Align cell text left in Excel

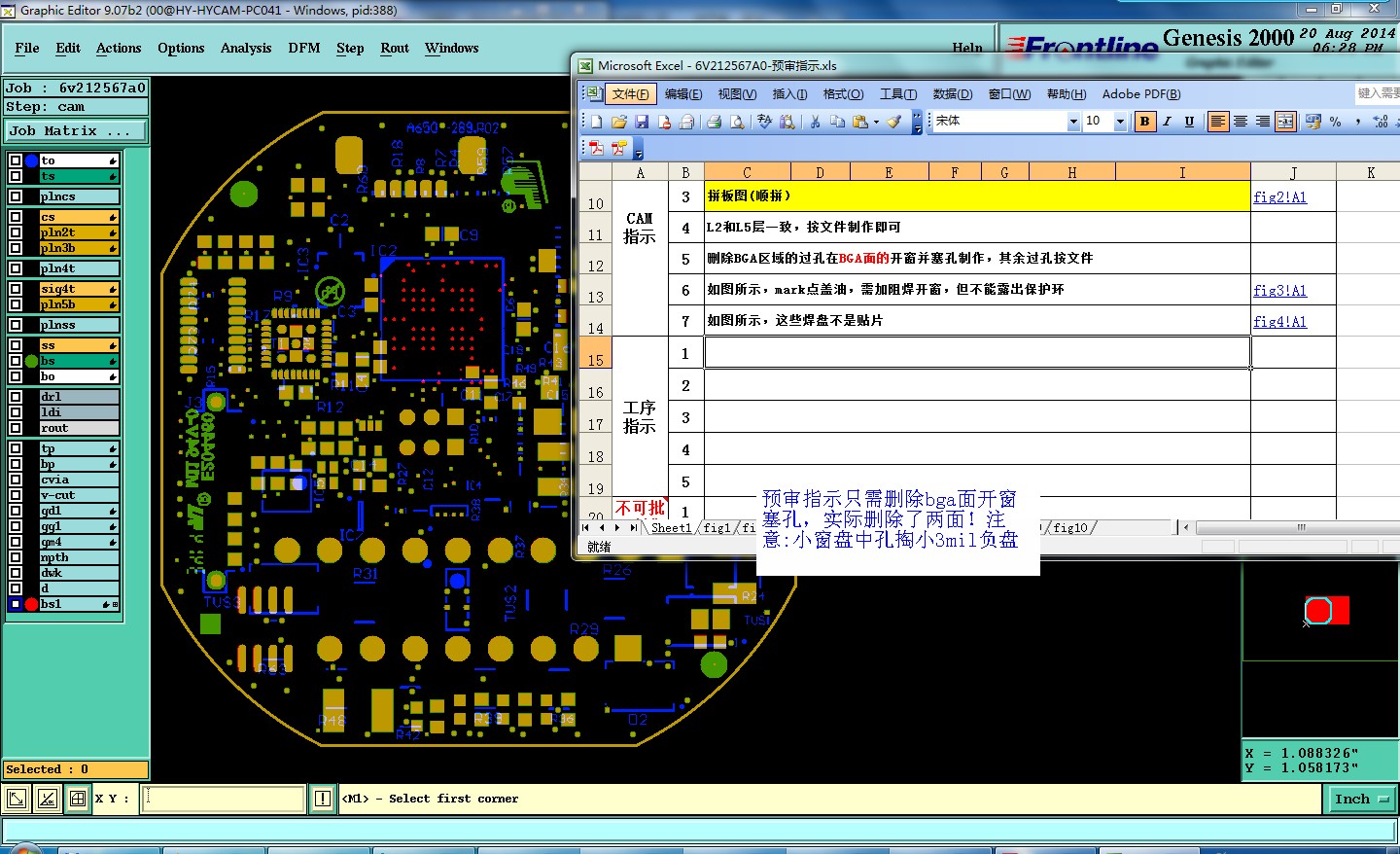(1218, 122)
